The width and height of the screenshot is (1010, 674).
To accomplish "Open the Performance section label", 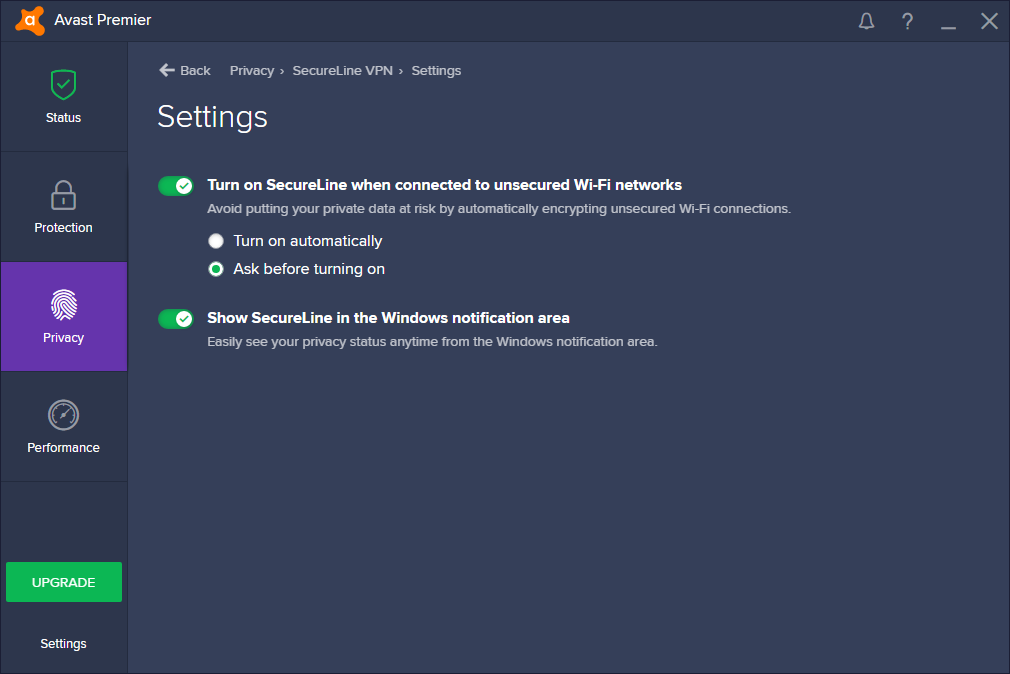I will (x=63, y=448).
